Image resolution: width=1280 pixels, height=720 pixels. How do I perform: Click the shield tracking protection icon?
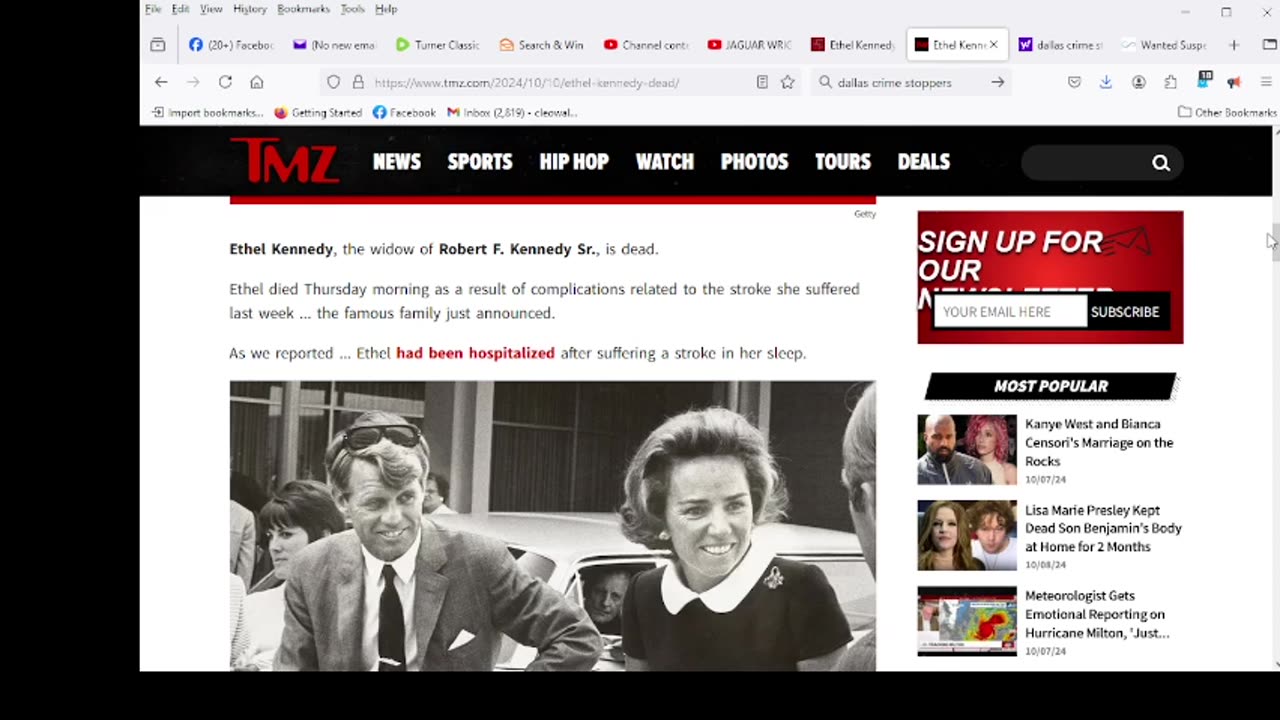click(334, 82)
